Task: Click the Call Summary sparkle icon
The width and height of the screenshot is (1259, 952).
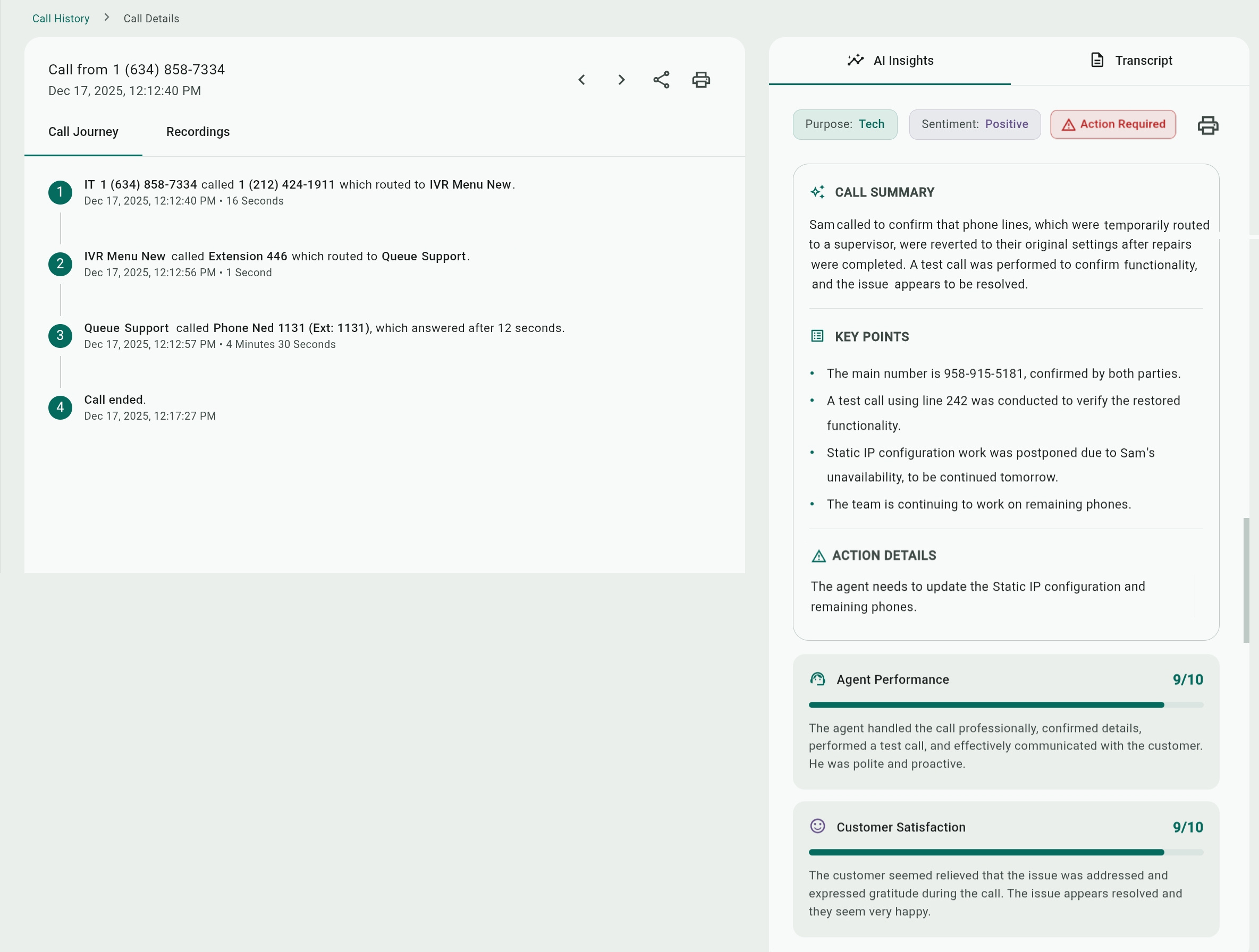Action: 817,192
